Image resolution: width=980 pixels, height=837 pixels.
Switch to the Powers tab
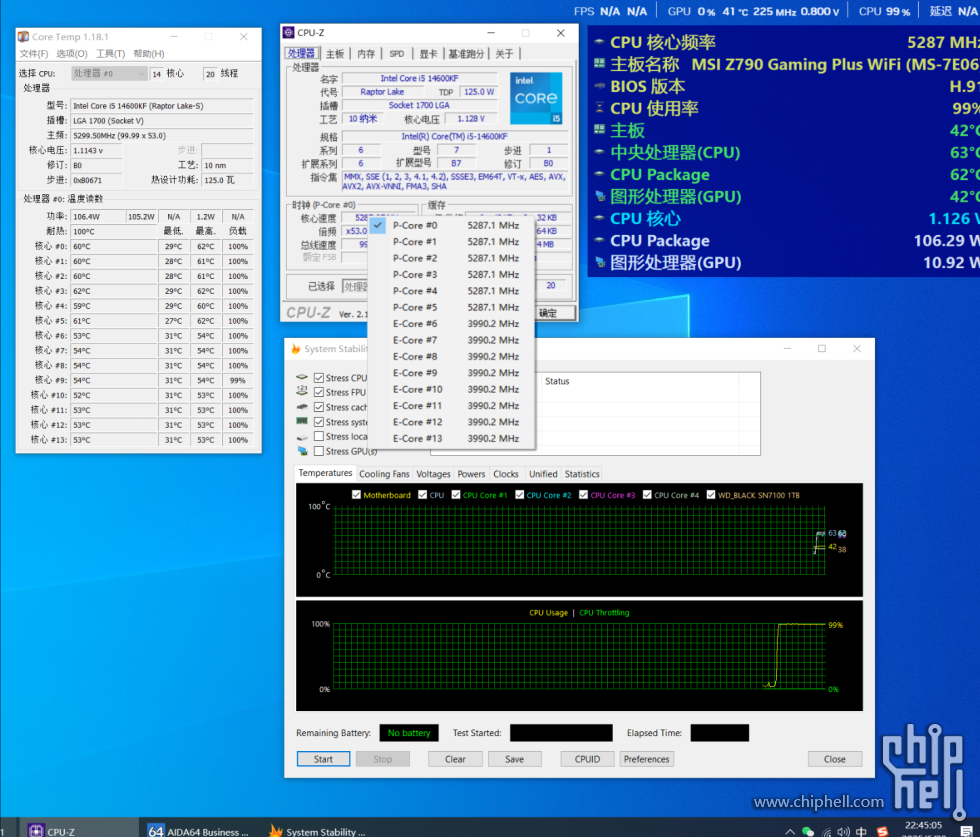471,474
